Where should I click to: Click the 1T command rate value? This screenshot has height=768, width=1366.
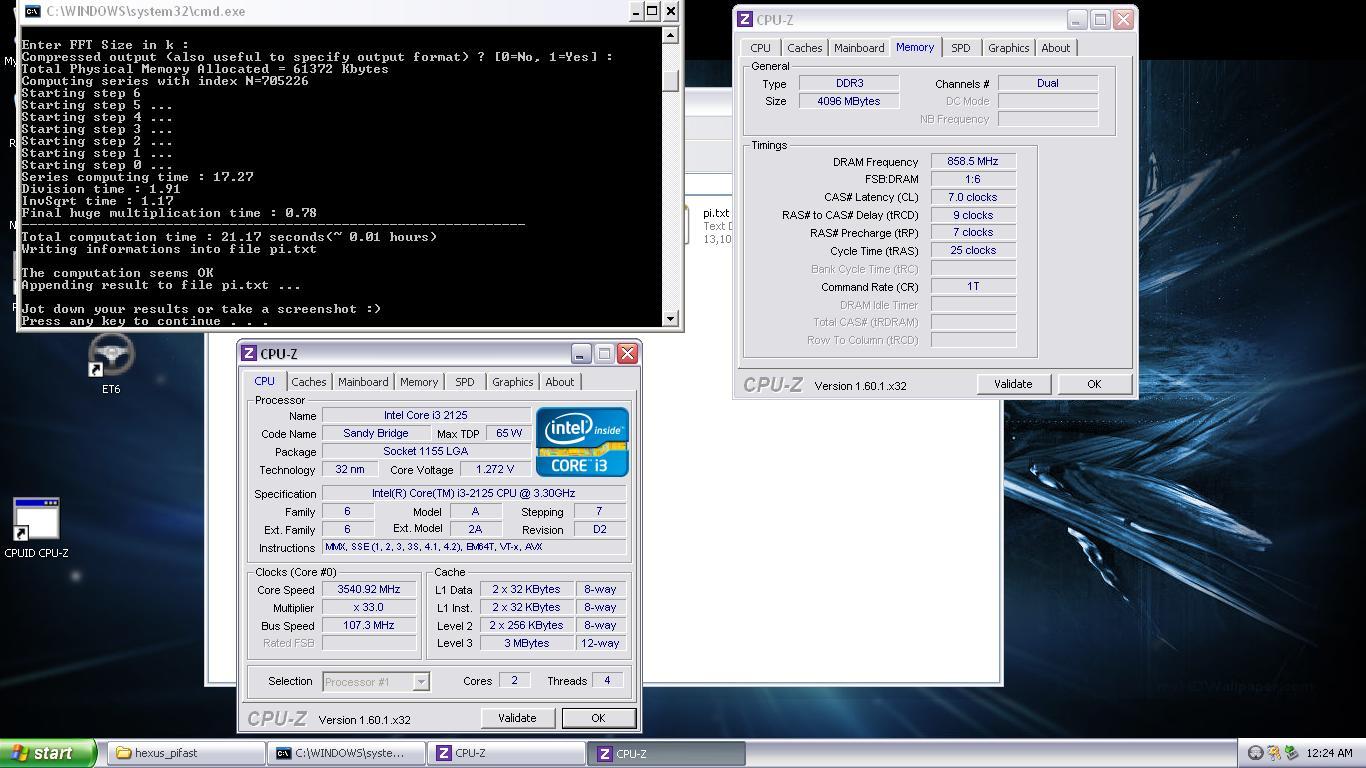[x=973, y=286]
